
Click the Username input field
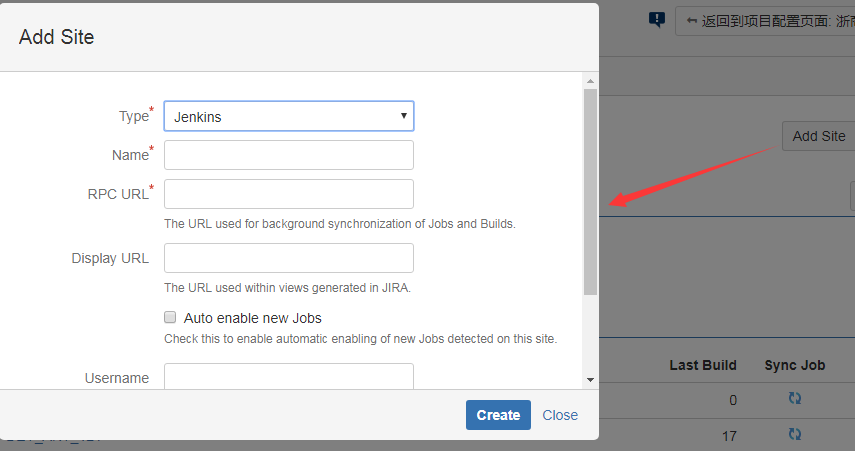click(x=289, y=376)
